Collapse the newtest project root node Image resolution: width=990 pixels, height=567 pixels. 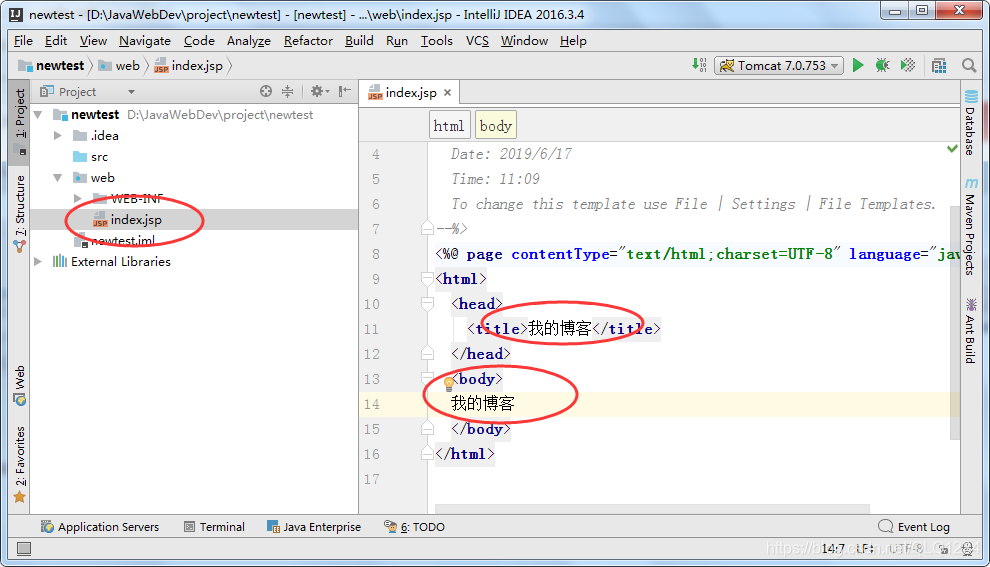click(38, 115)
